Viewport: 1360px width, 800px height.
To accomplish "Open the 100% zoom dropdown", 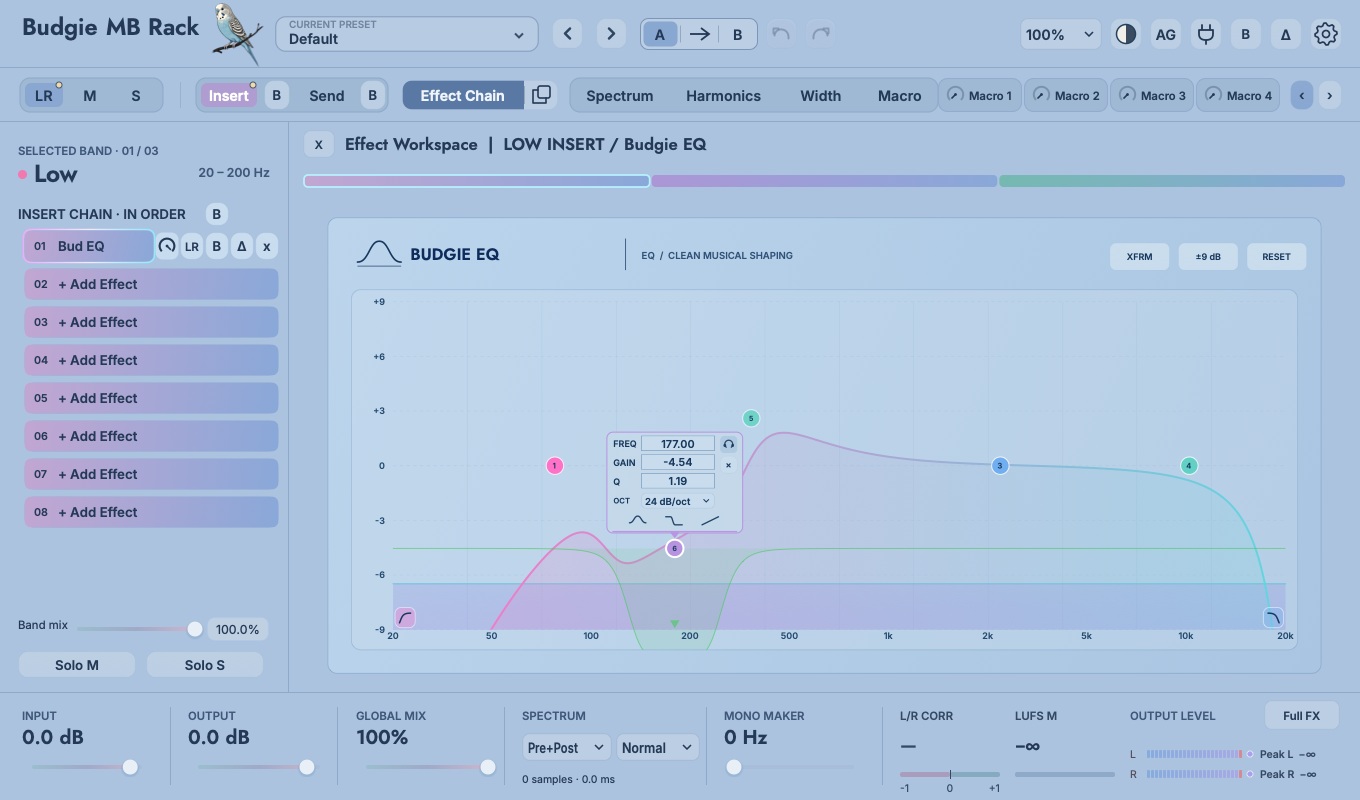I will pos(1061,34).
